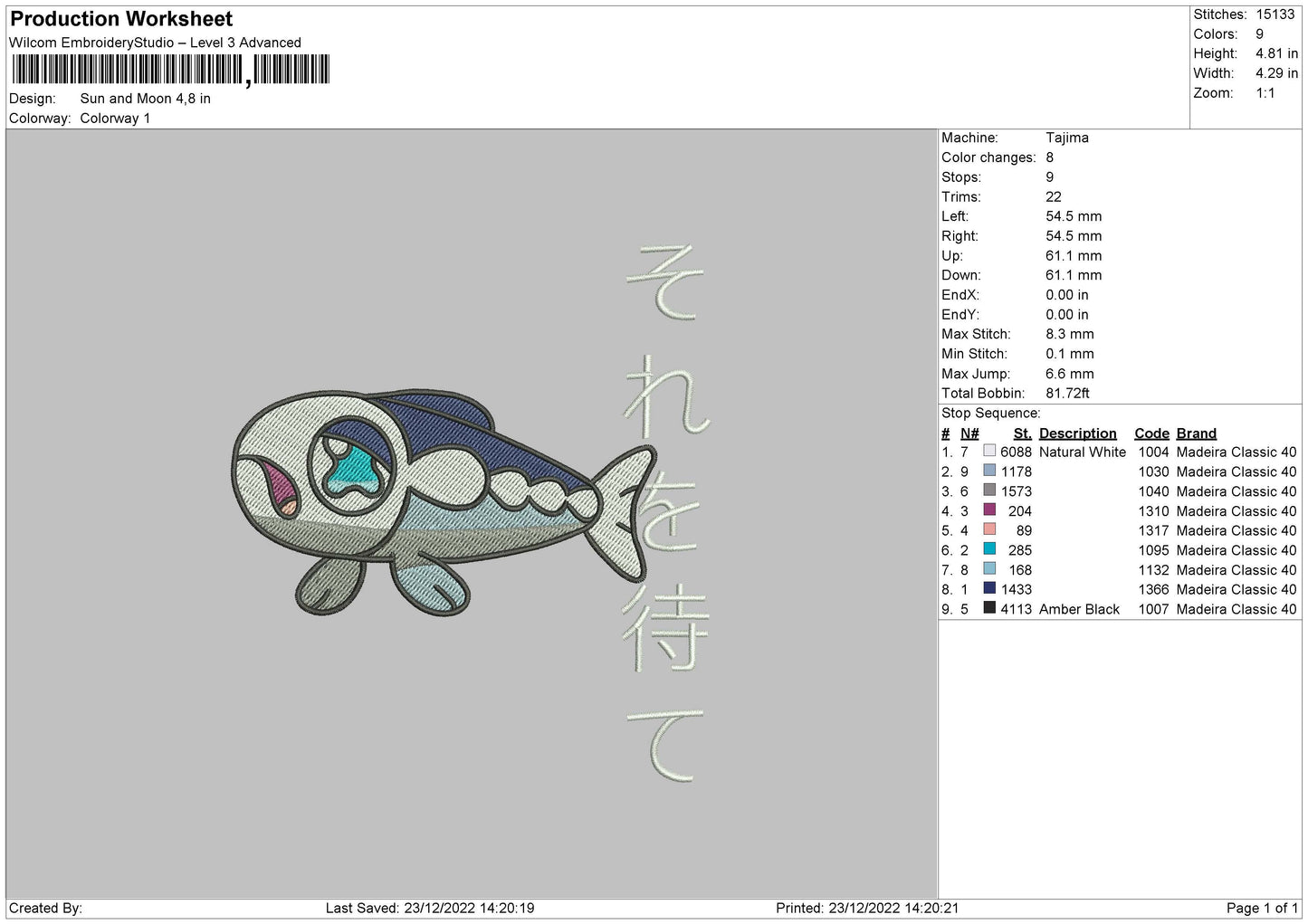
Task: Click the 'Natural White' description
Action: (x=1083, y=452)
